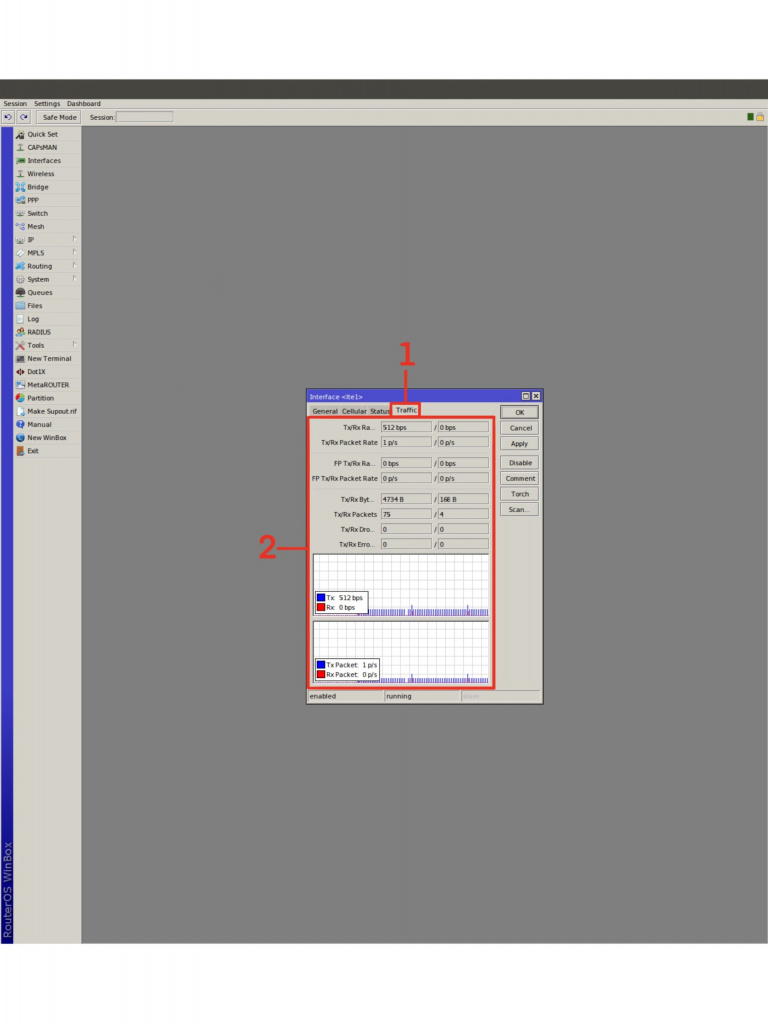Click the Session input field
The height and width of the screenshot is (1024, 768).
[144, 117]
